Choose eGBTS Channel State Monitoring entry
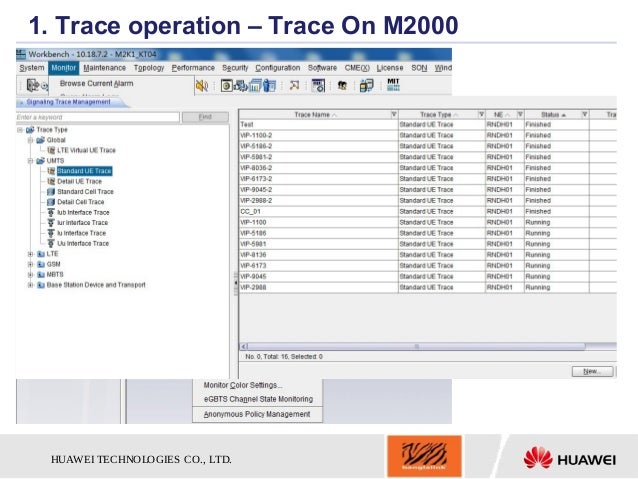 point(258,399)
